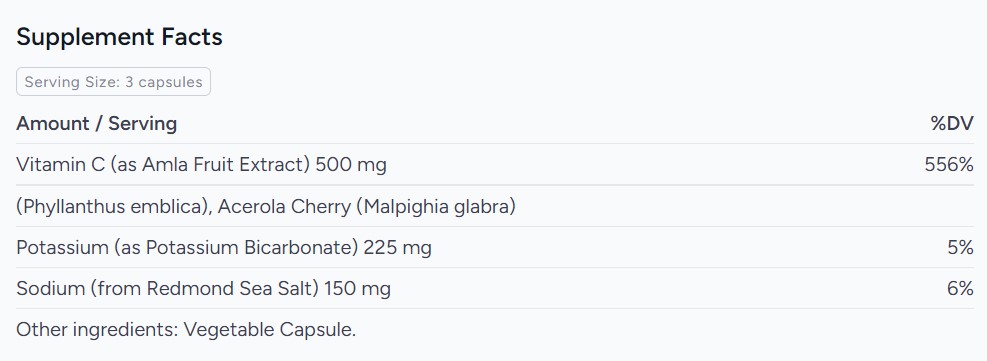Click the Vegetable Capsule text
Viewport: 987px width, 361px height.
point(270,330)
